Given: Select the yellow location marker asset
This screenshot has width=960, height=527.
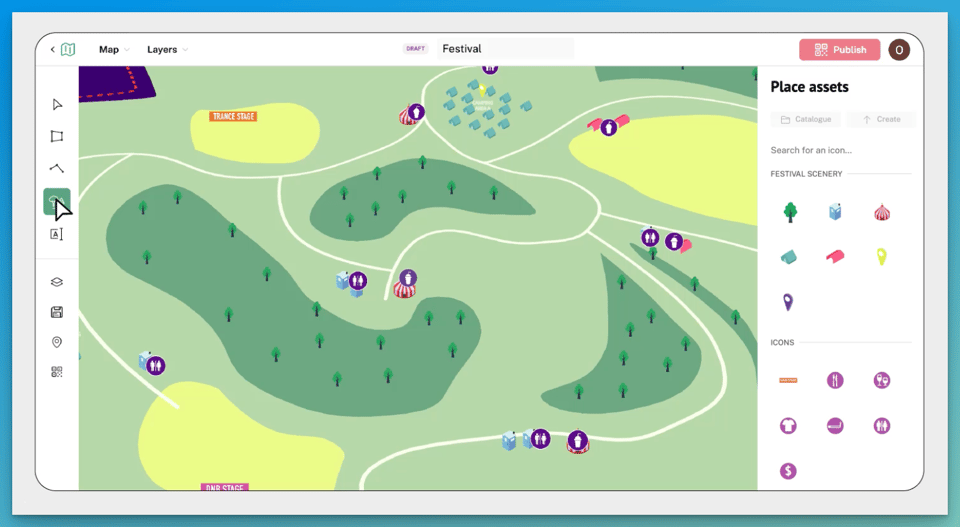Looking at the screenshot, I should click(881, 257).
